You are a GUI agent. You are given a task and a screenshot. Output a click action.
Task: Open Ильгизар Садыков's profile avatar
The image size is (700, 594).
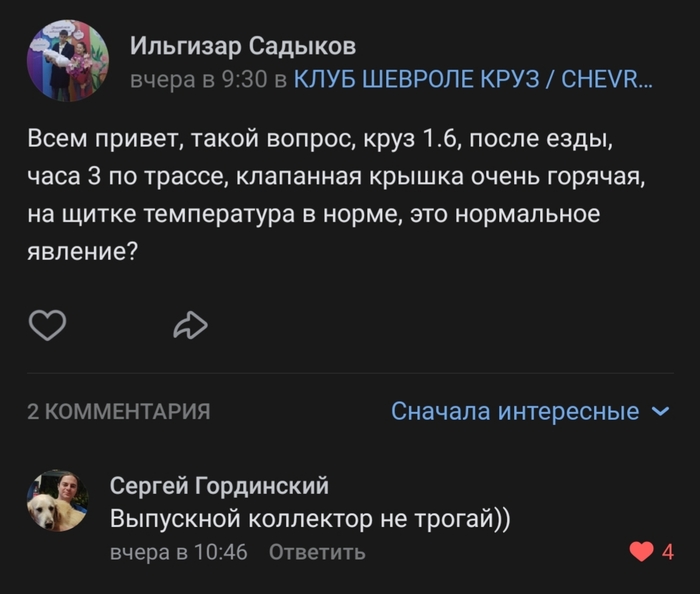coord(68,61)
